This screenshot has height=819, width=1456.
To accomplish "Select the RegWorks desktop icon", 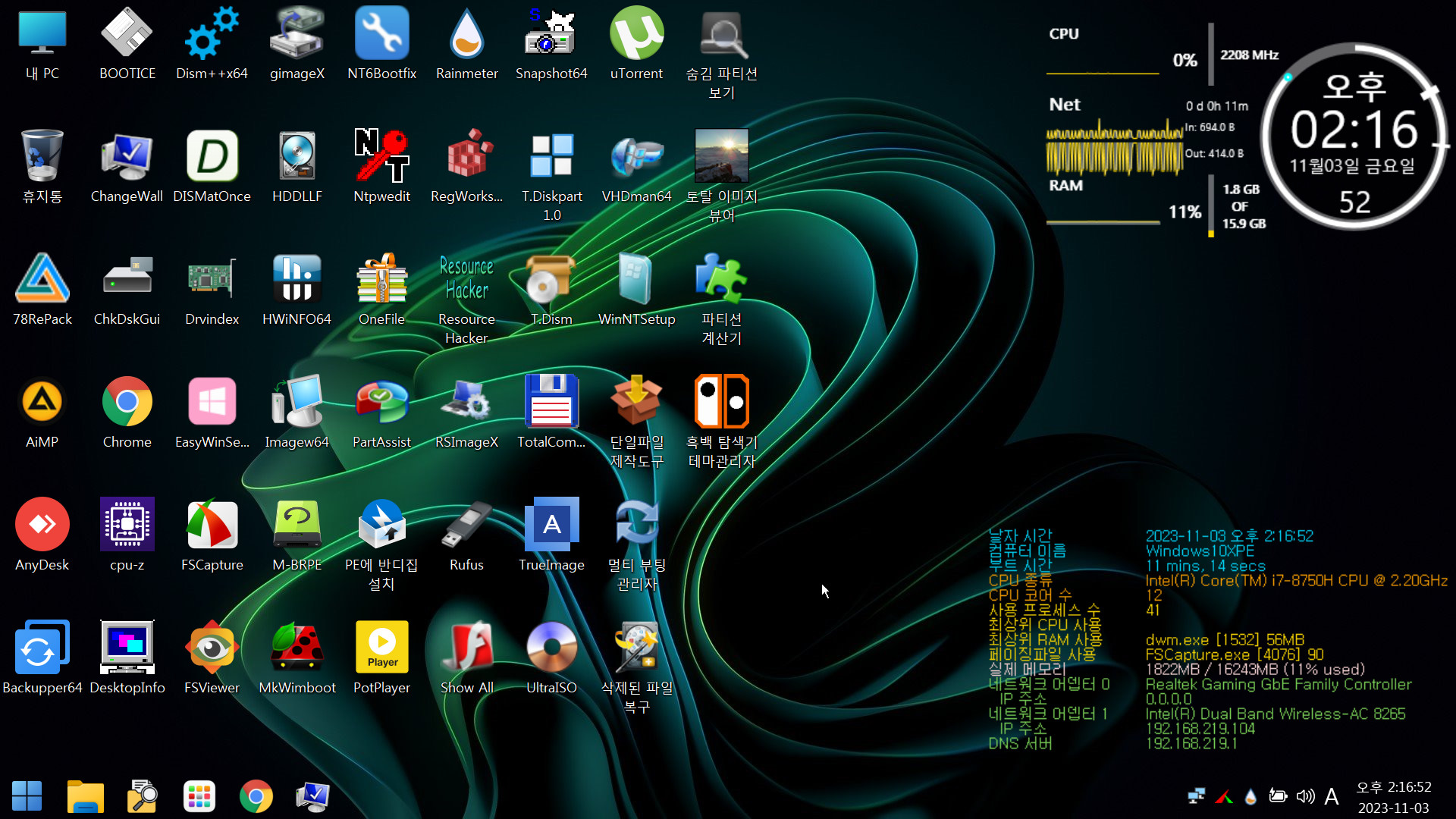I will [x=467, y=167].
